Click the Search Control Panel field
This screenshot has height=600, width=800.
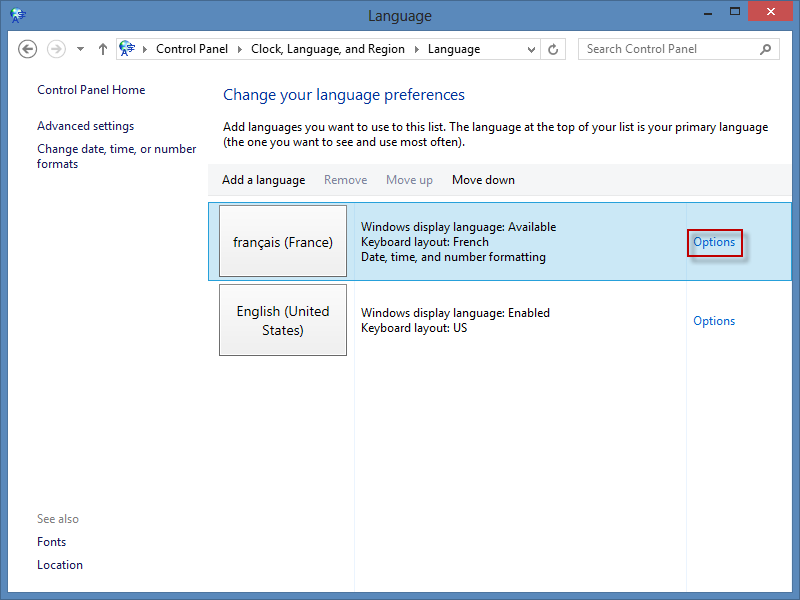(x=666, y=49)
